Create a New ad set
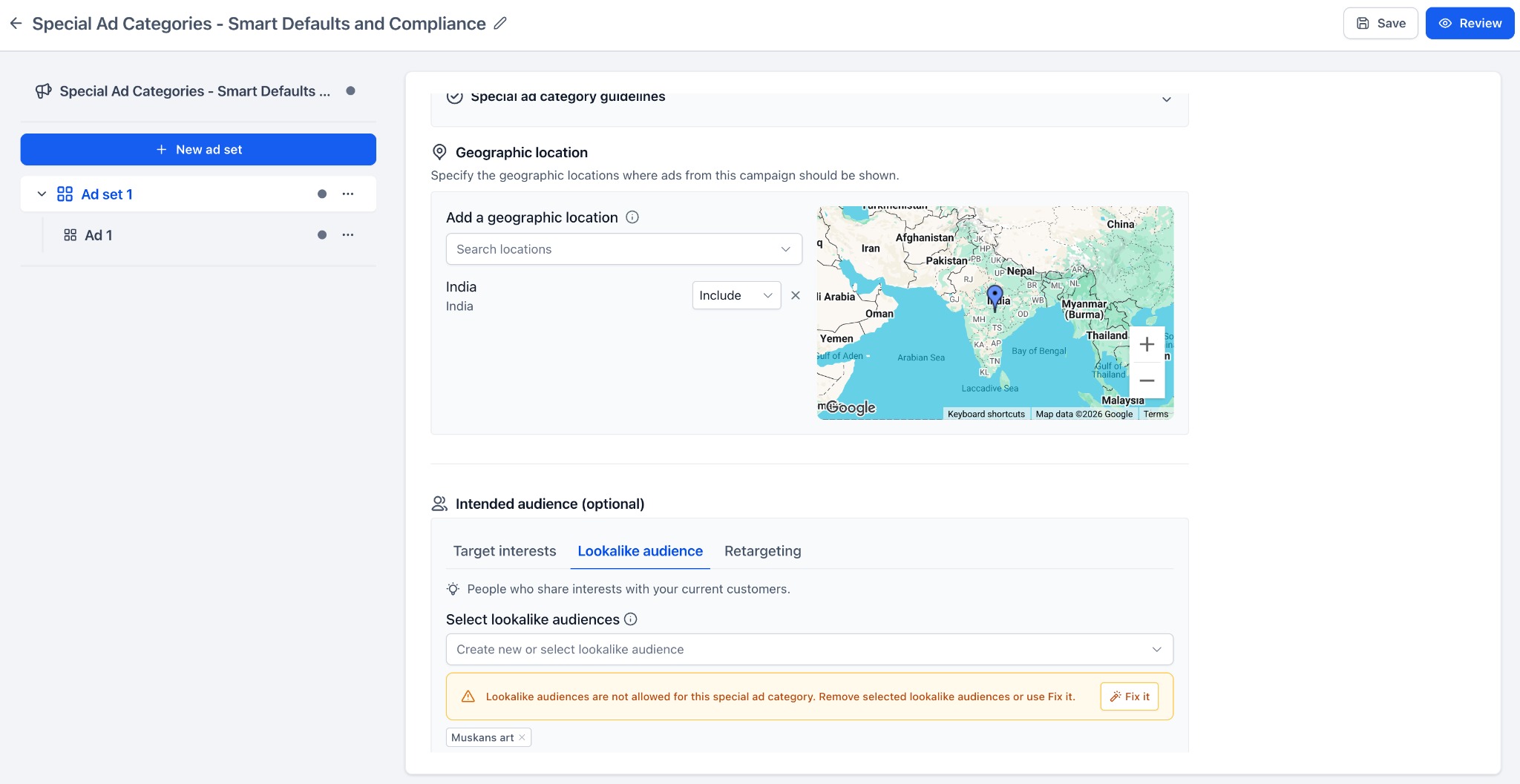 198,149
